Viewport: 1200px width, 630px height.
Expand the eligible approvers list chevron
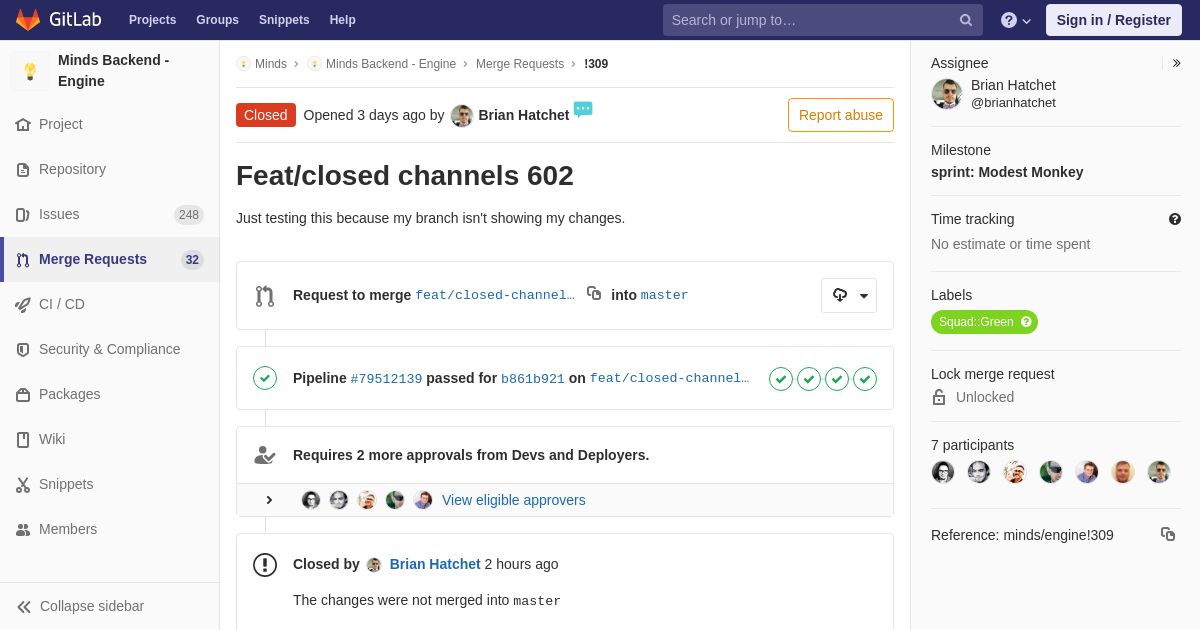point(269,500)
